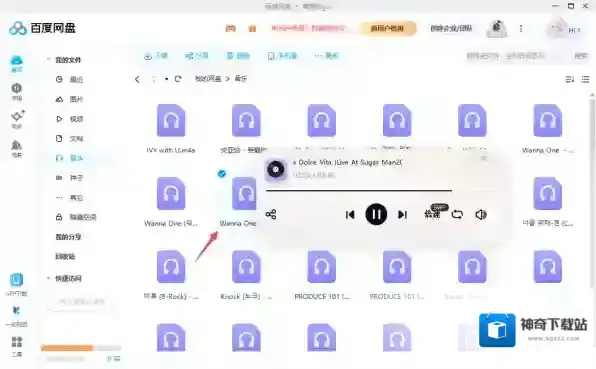Go to 我的网盘 breadcrumb root
This screenshot has height=369, width=596.
[208, 79]
